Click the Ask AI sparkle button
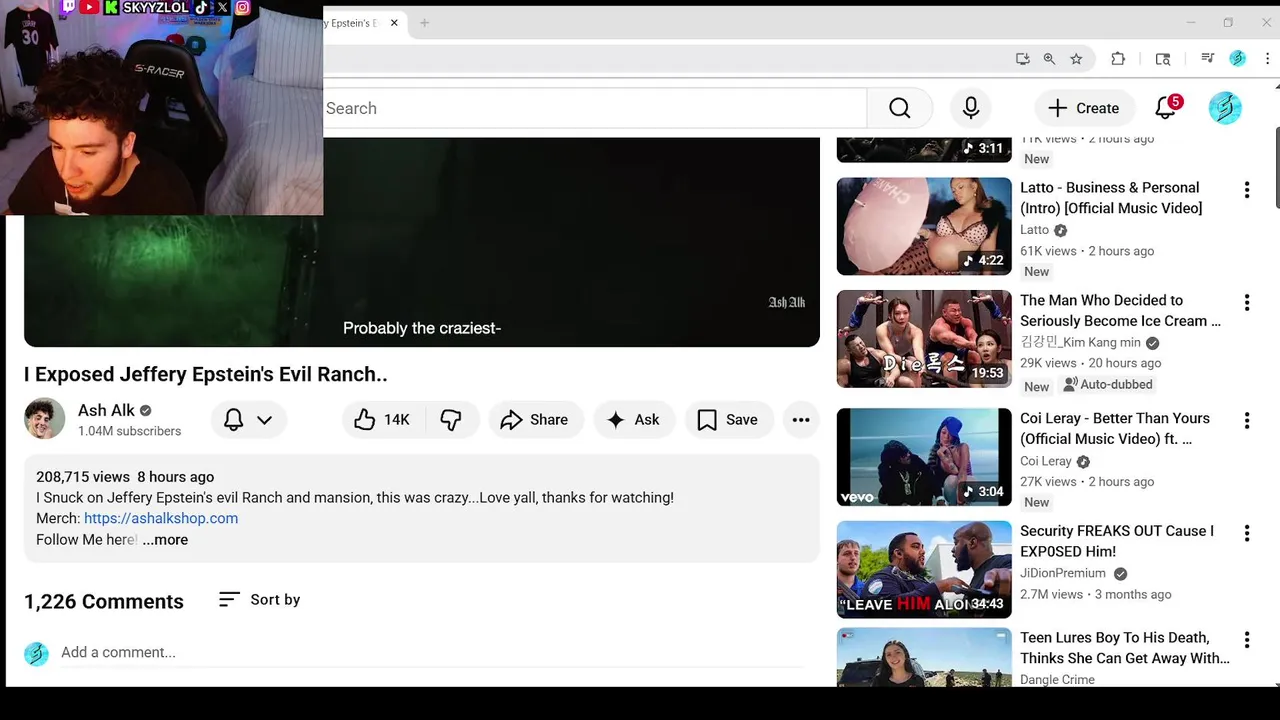 [634, 420]
